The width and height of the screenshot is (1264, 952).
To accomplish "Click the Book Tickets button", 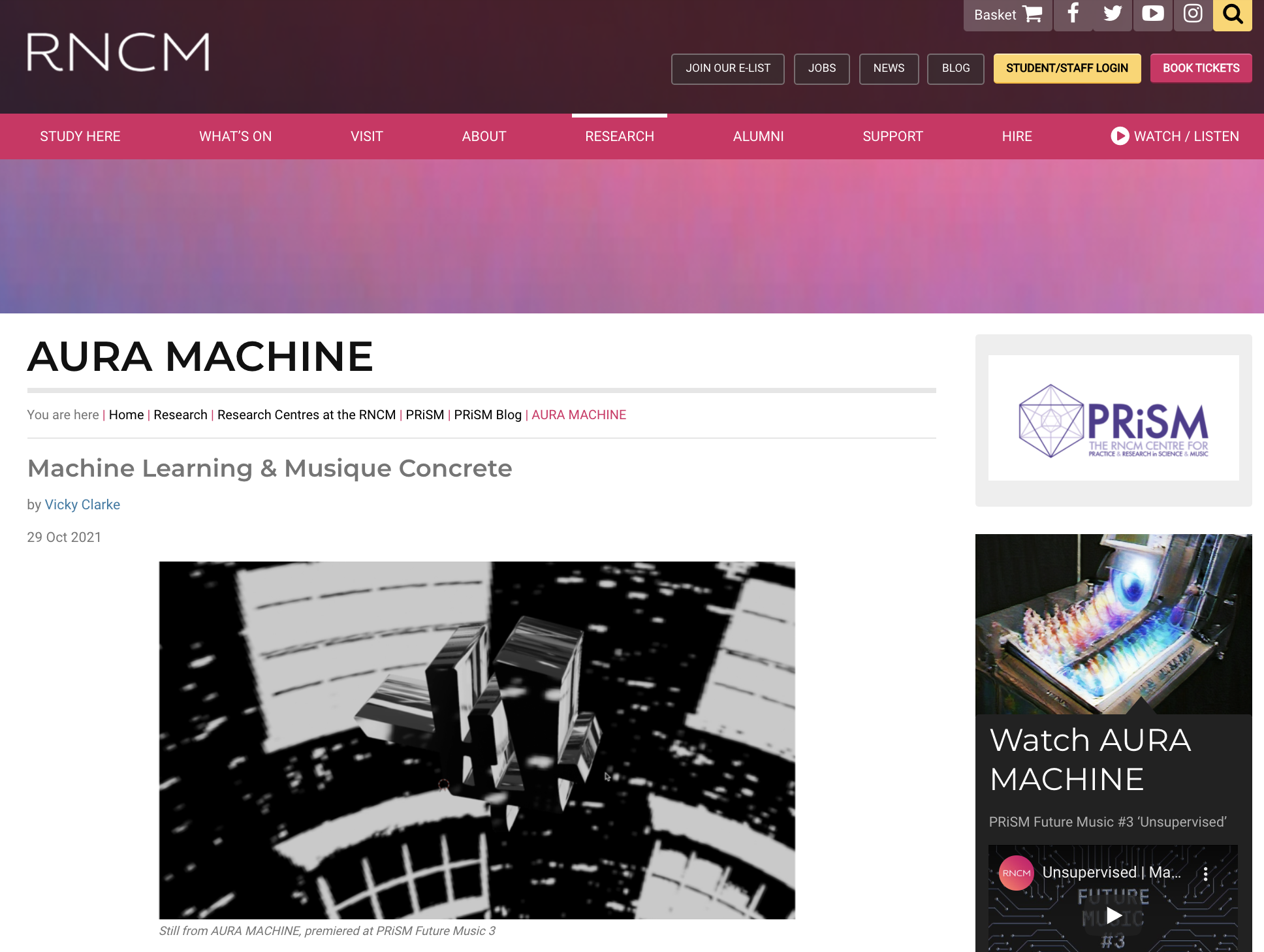I will click(1201, 68).
